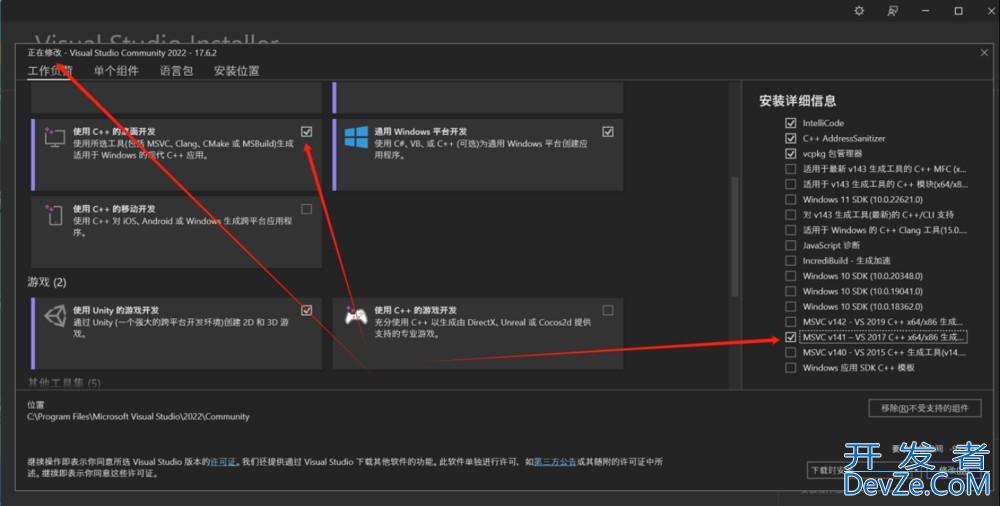
Task: Click the Windows logo workload icon
Action: pos(356,137)
